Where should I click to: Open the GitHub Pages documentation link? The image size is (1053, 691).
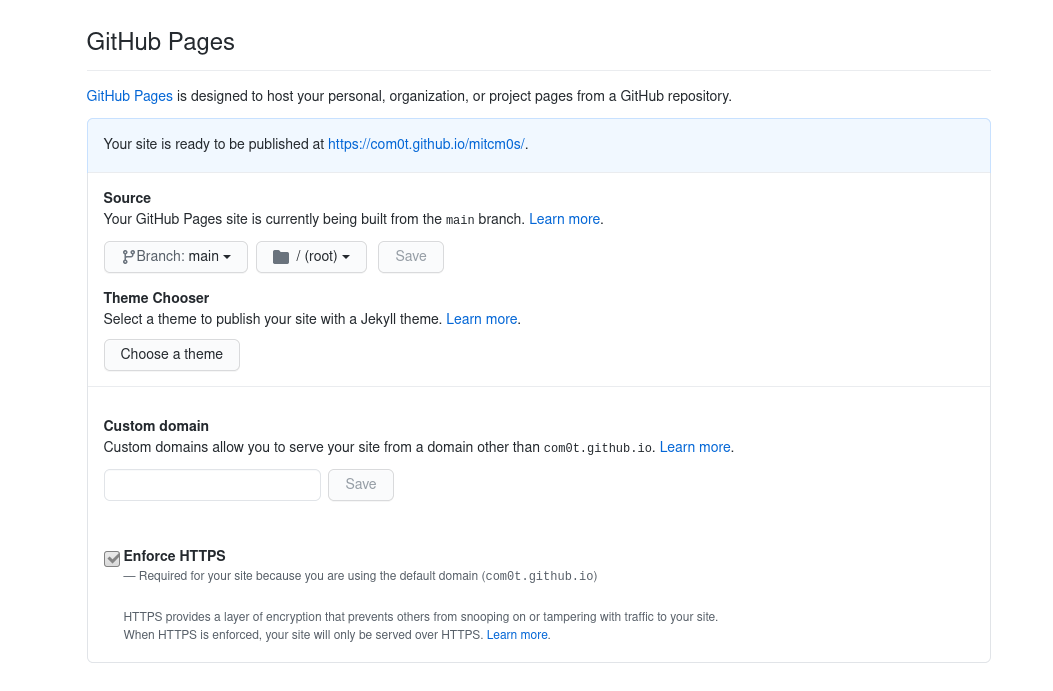click(130, 97)
